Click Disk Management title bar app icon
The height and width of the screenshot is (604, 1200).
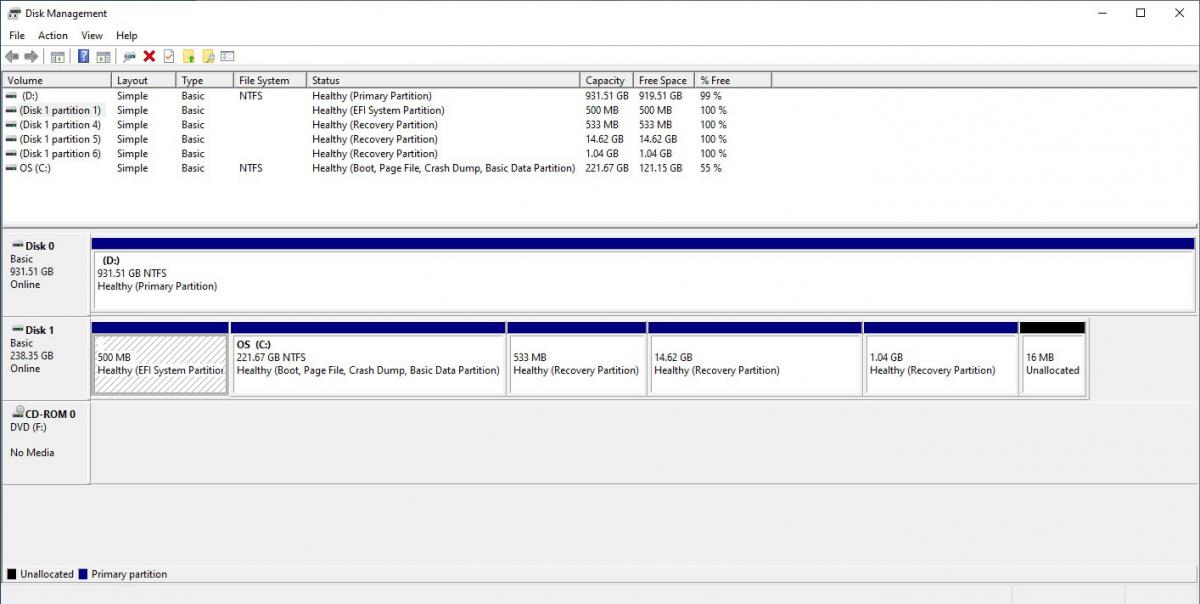(14, 13)
